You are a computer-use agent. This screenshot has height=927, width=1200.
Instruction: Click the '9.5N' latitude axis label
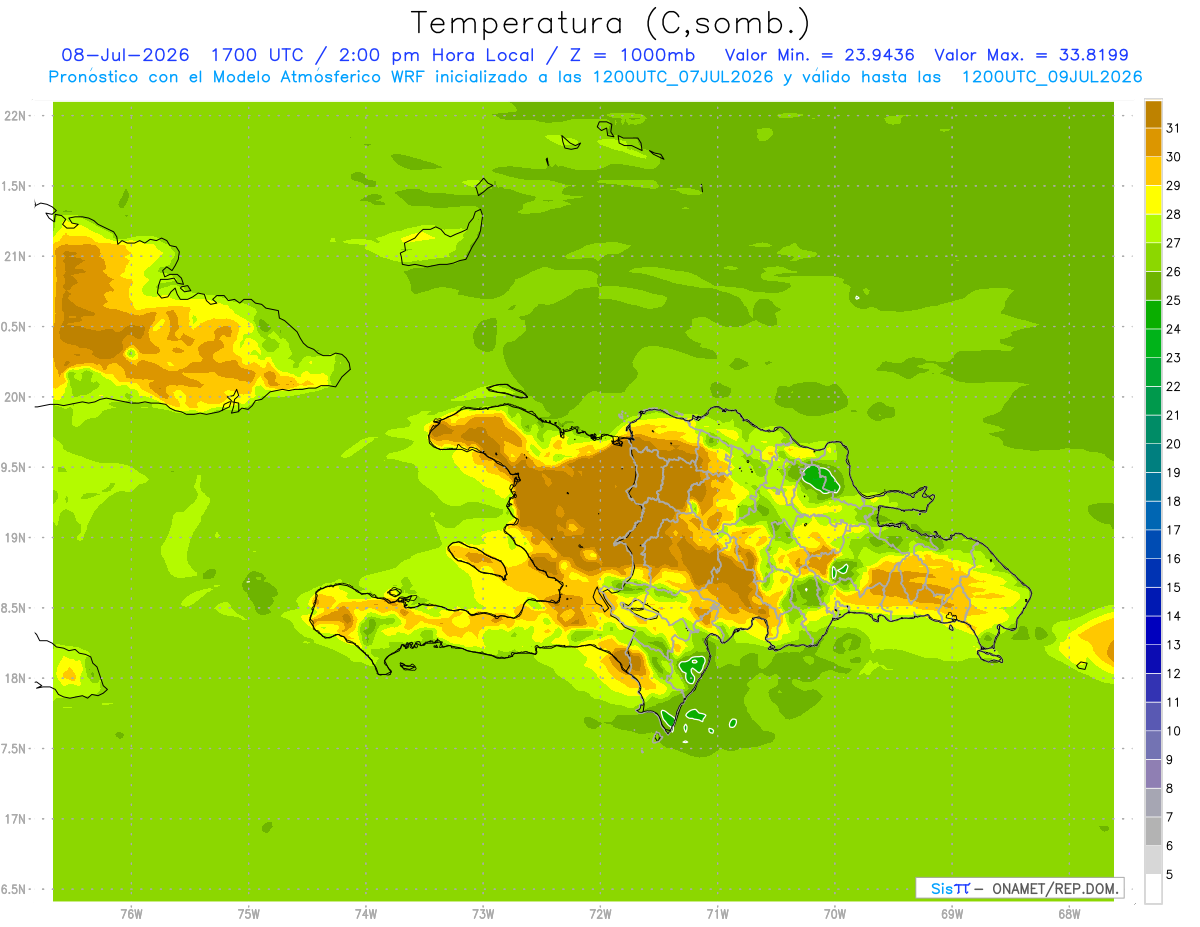[x=15, y=467]
